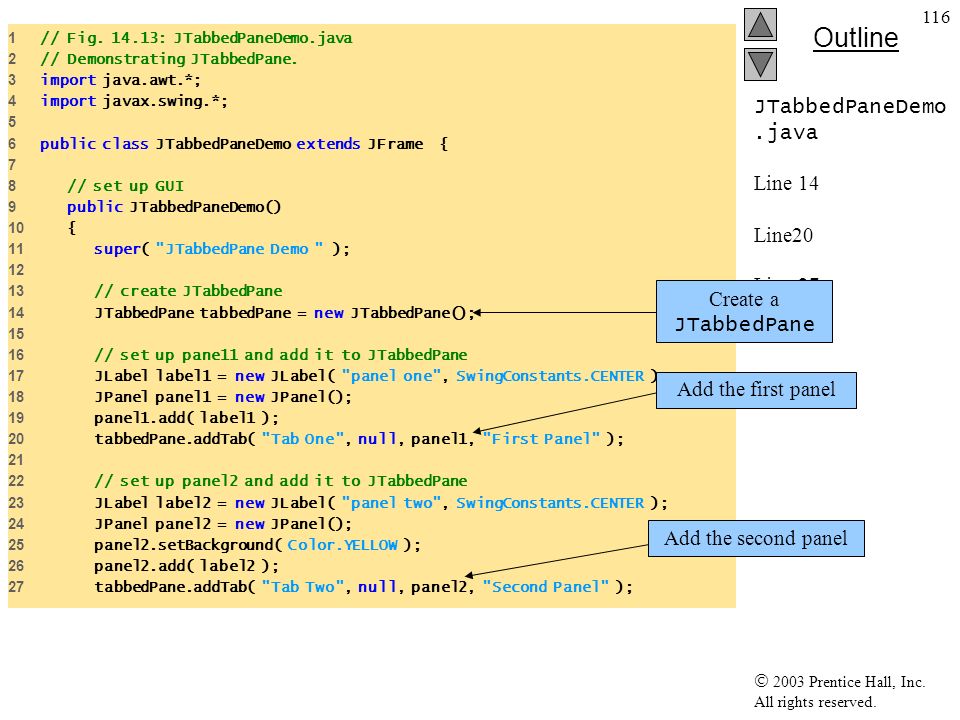Click code line 20 addTab "Tab One"
This screenshot has width=960, height=720.
pos(359,439)
